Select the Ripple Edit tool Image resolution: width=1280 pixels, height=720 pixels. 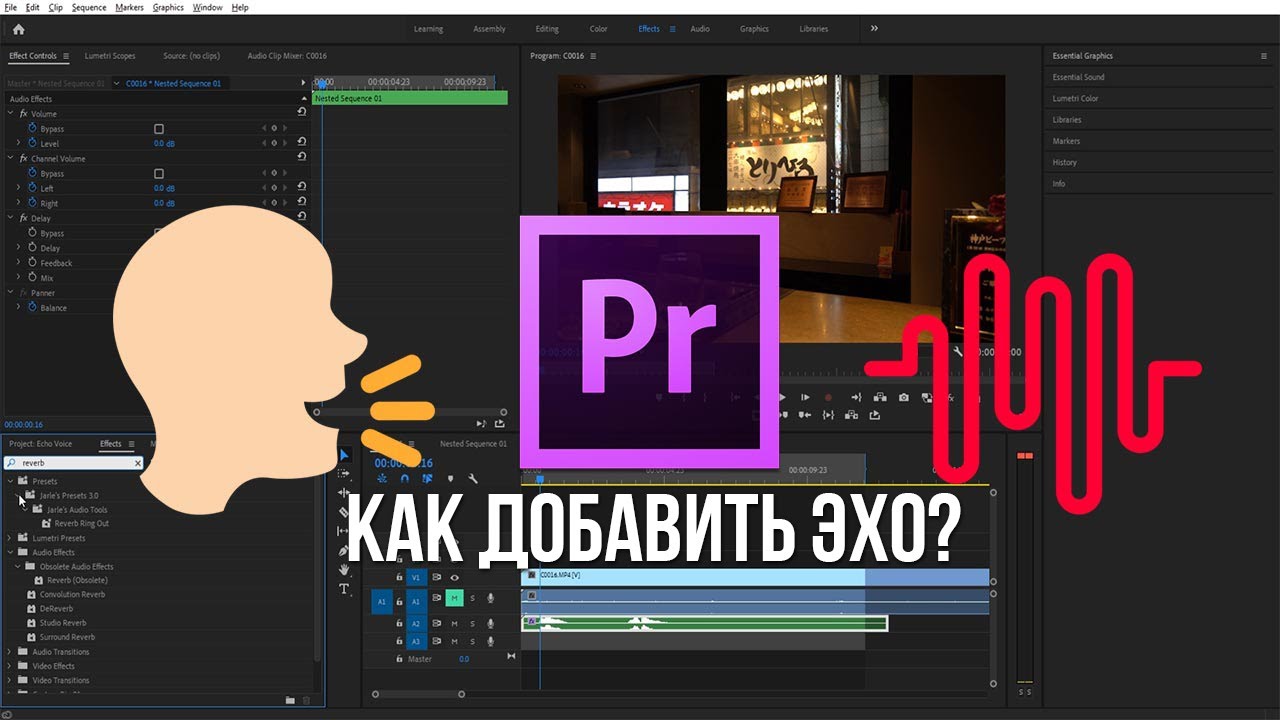click(344, 493)
